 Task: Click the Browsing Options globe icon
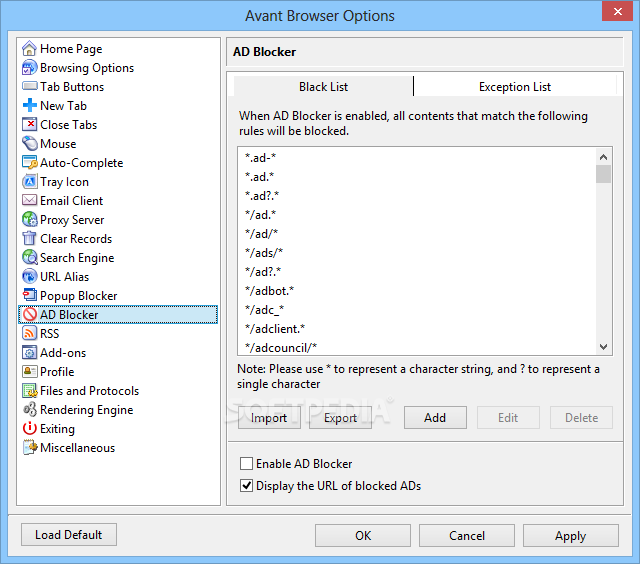29,67
